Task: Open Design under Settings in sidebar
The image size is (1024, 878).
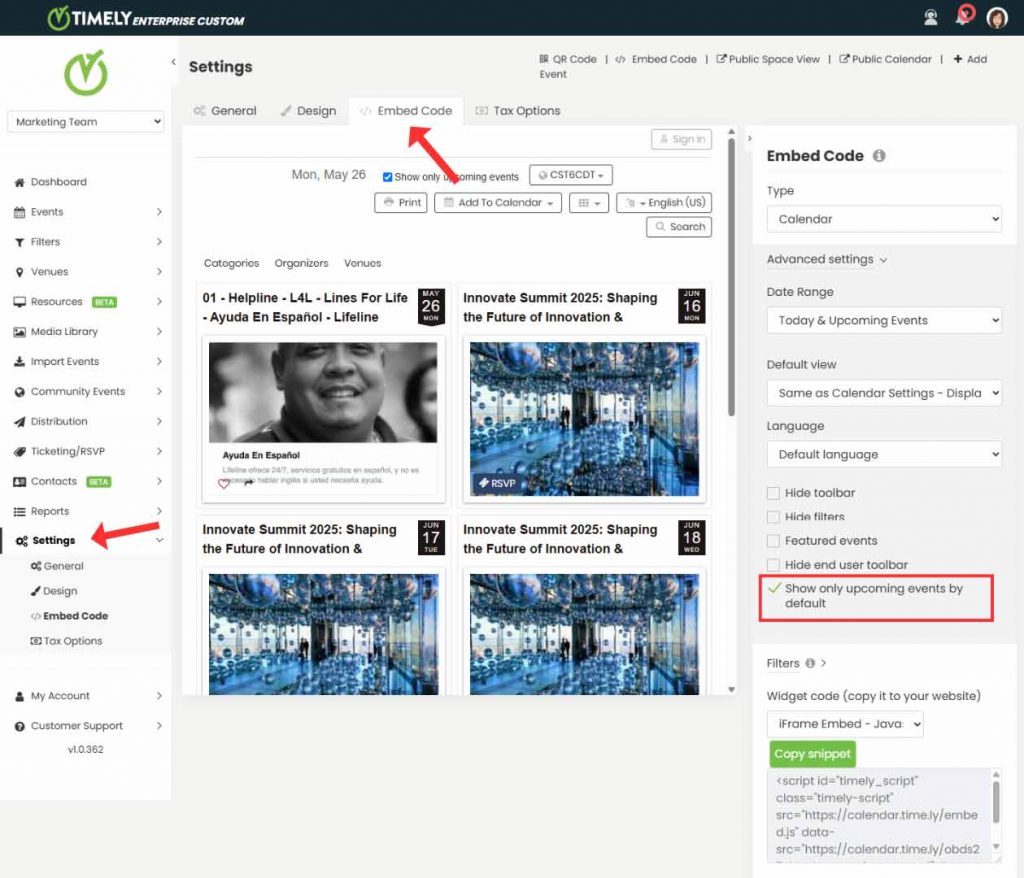Action: coord(54,591)
